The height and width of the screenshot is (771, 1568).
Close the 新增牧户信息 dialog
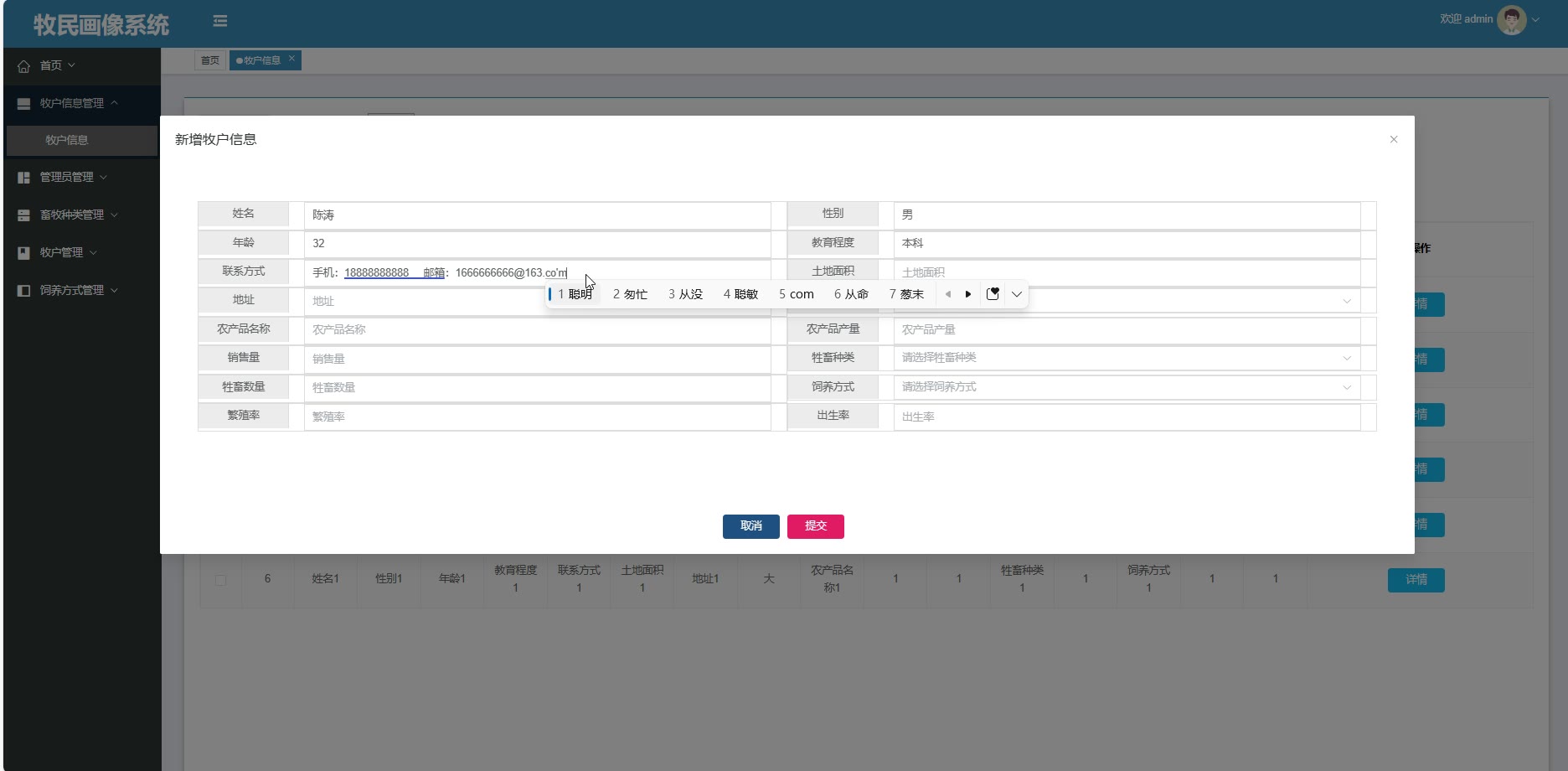tap(1394, 139)
